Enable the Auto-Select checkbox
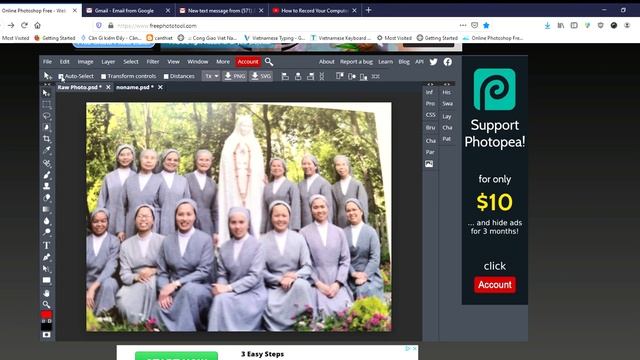This screenshot has width=640, height=360. [61, 76]
